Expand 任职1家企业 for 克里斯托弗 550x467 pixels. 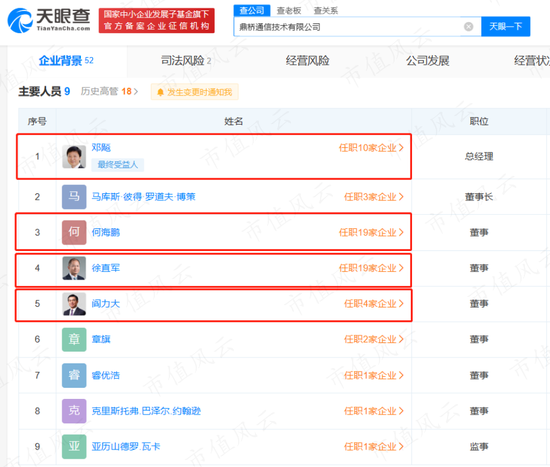374,411
